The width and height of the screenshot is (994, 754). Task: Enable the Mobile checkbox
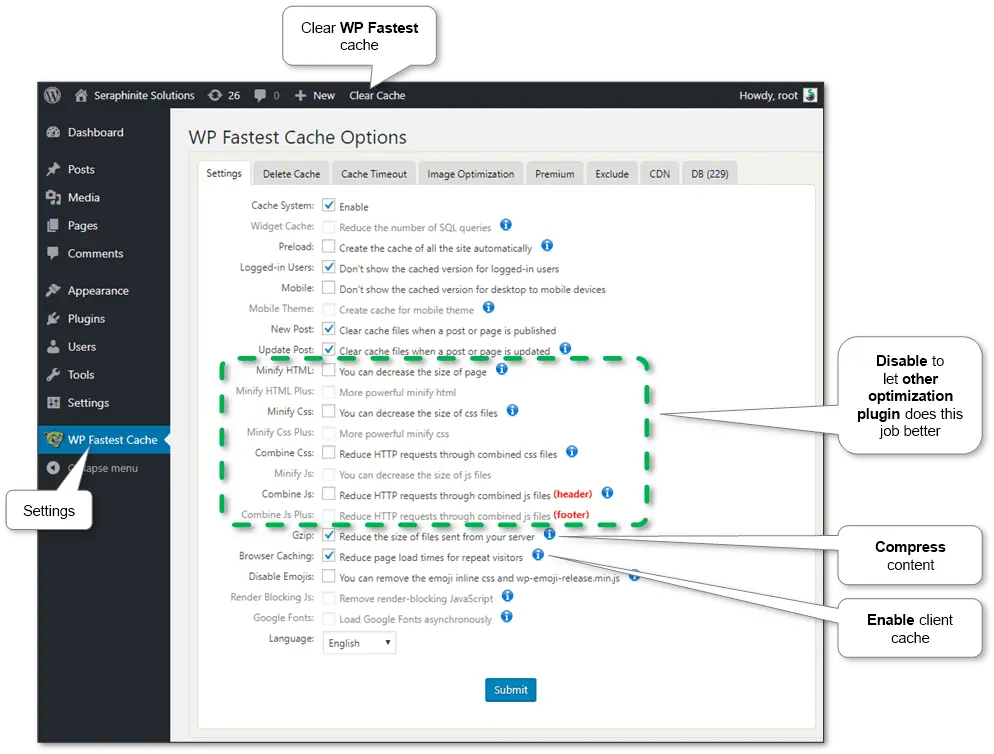pyautogui.click(x=328, y=287)
